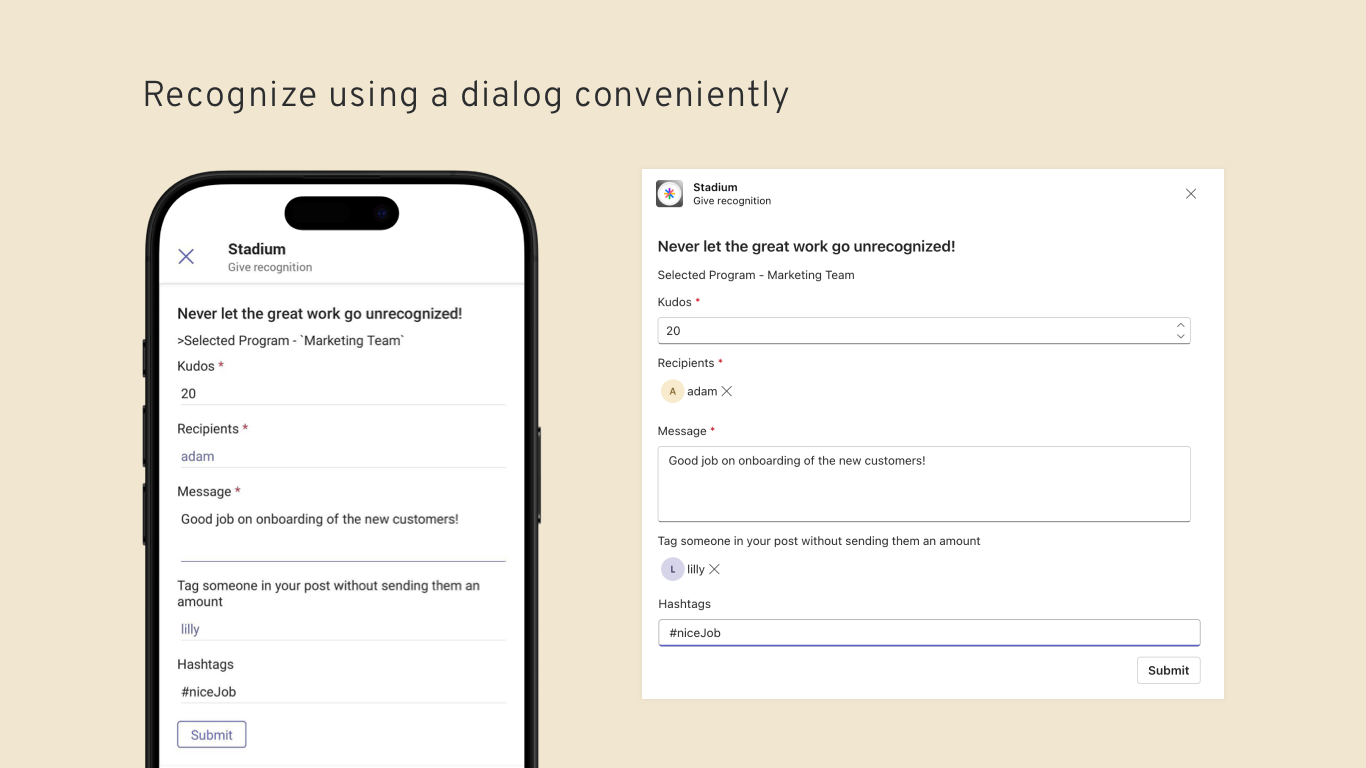Click adam's avatar in desktop Recipients
The width and height of the screenshot is (1366, 768).
pos(672,391)
